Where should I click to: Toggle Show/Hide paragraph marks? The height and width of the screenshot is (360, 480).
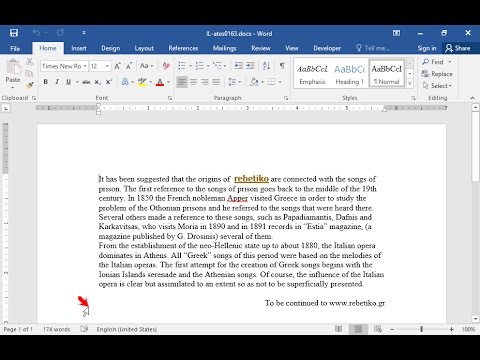pos(282,66)
